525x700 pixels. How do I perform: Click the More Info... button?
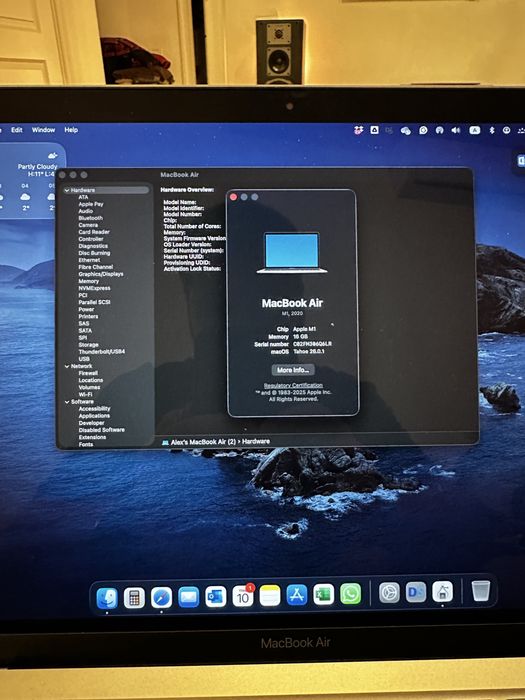click(x=293, y=370)
